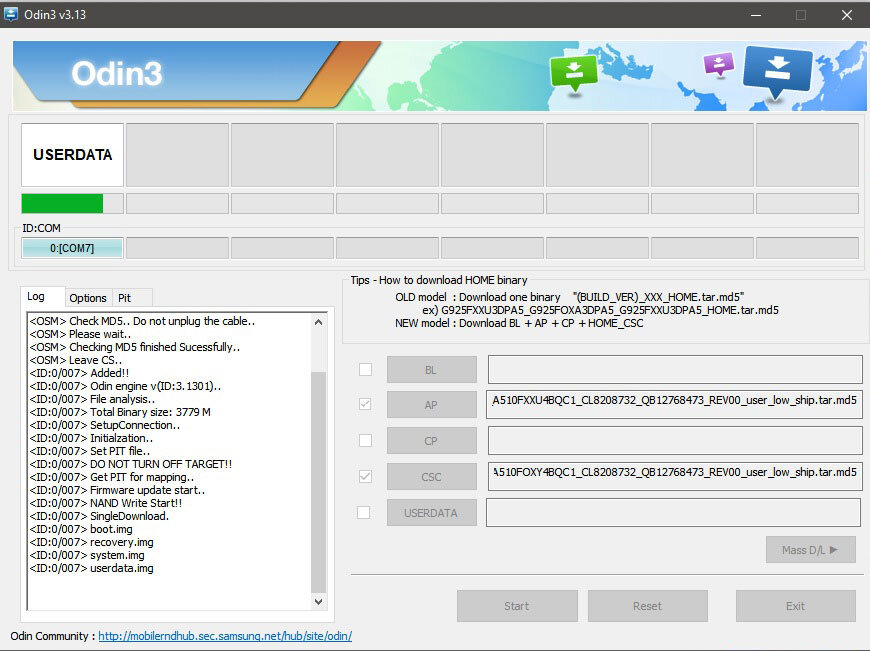Click the BL file button
Viewport: 870px width, 651px height.
coord(431,370)
